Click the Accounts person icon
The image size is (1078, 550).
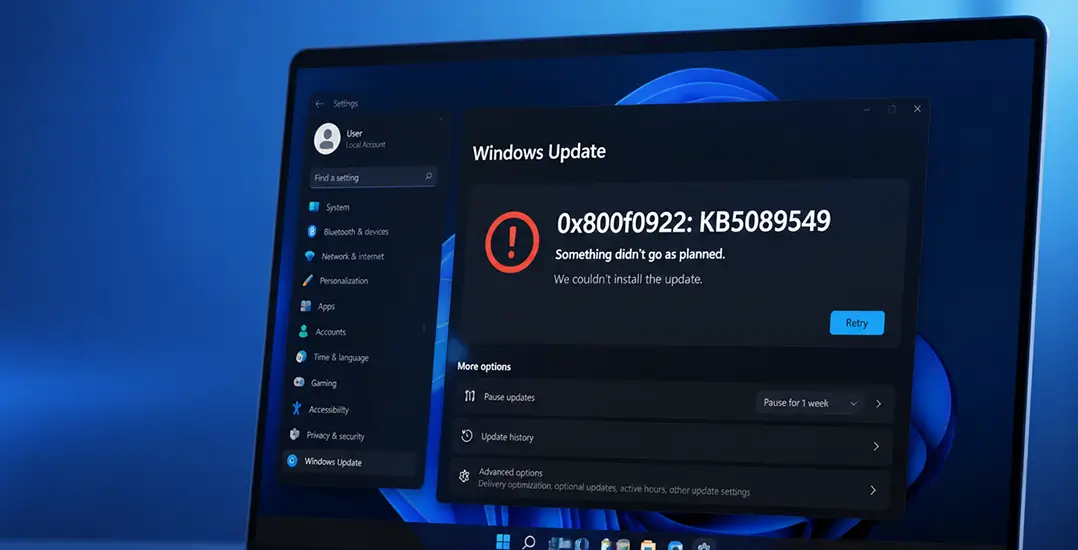[303, 331]
